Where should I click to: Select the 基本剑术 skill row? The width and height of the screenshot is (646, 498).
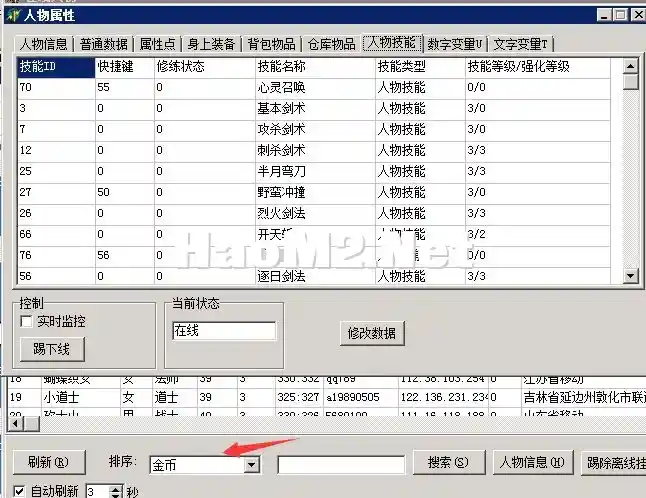pyautogui.click(x=314, y=109)
